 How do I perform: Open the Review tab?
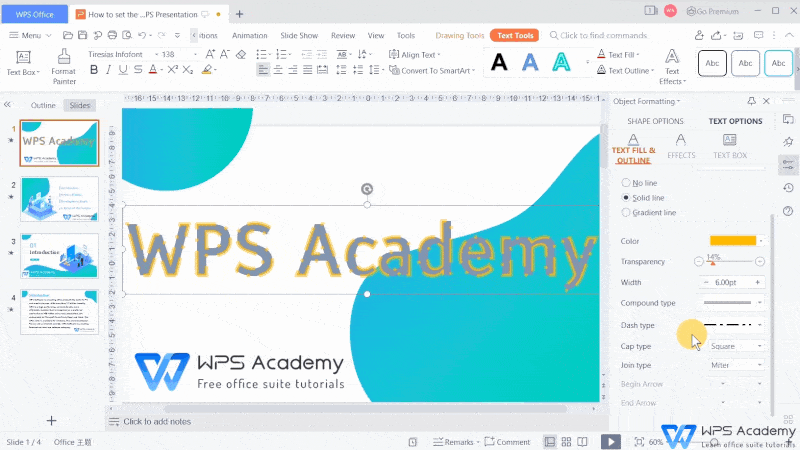click(x=343, y=35)
